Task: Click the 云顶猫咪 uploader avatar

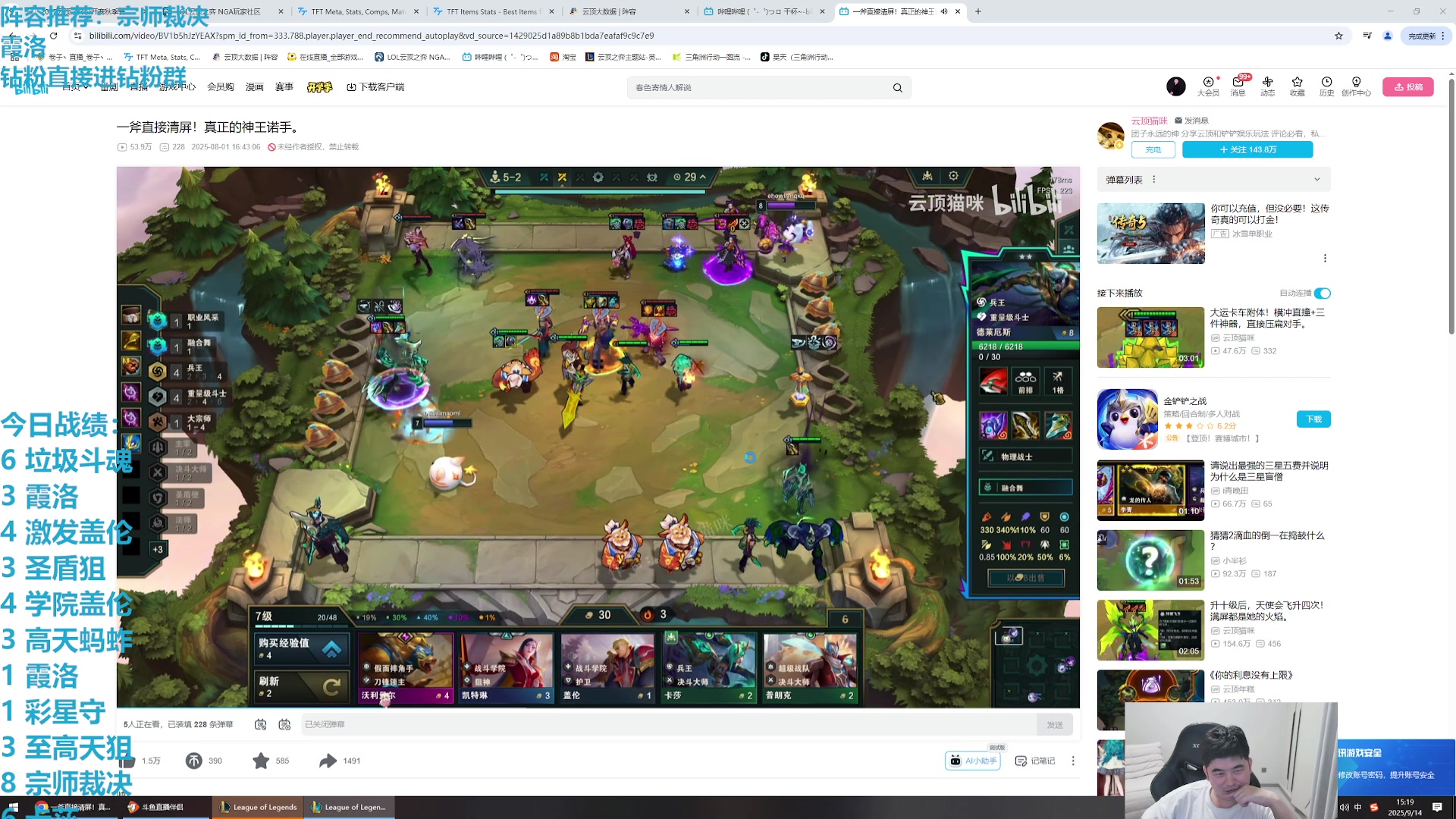Action: coord(1111,136)
